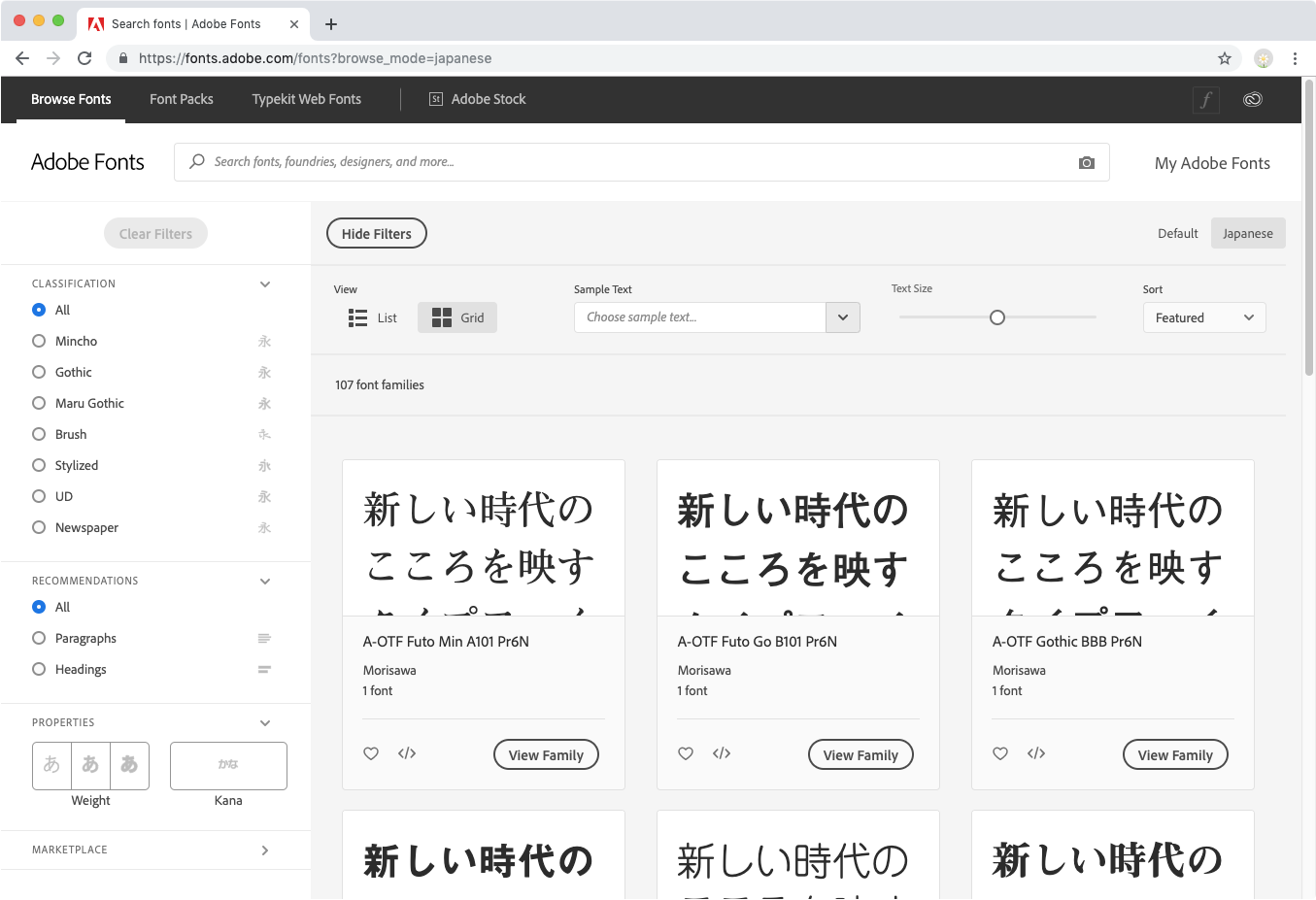Go to Typekit Web Fonts
This screenshot has height=900, width=1316.
click(x=307, y=99)
